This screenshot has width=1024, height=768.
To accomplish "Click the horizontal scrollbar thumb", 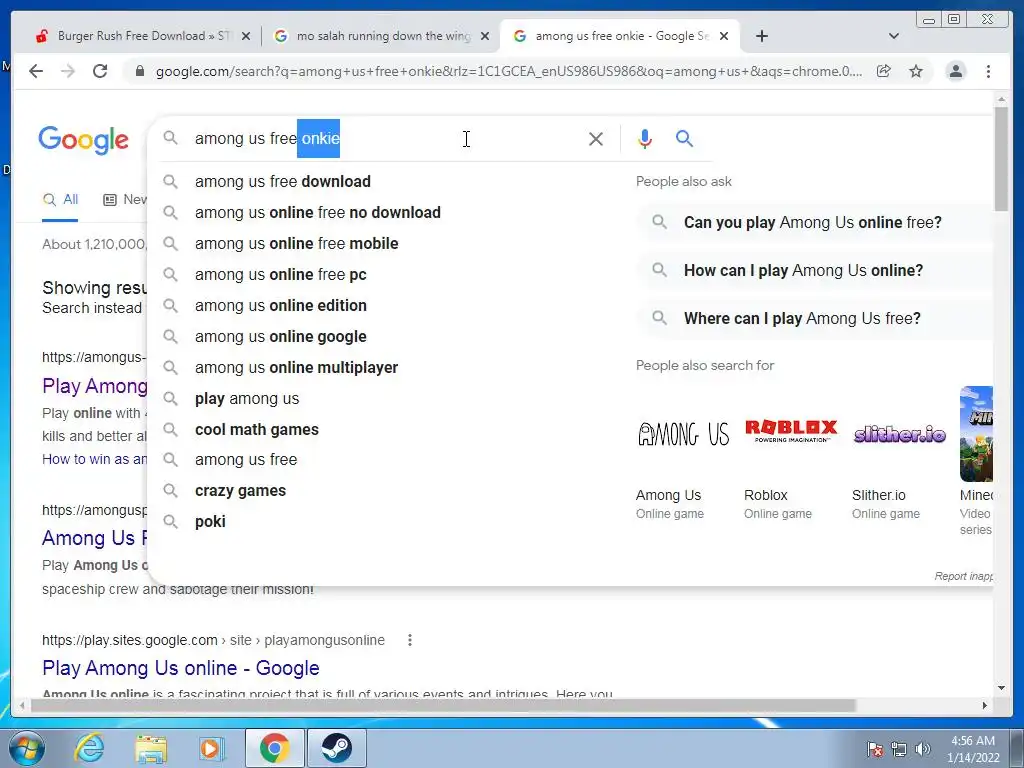I will pos(443,706).
